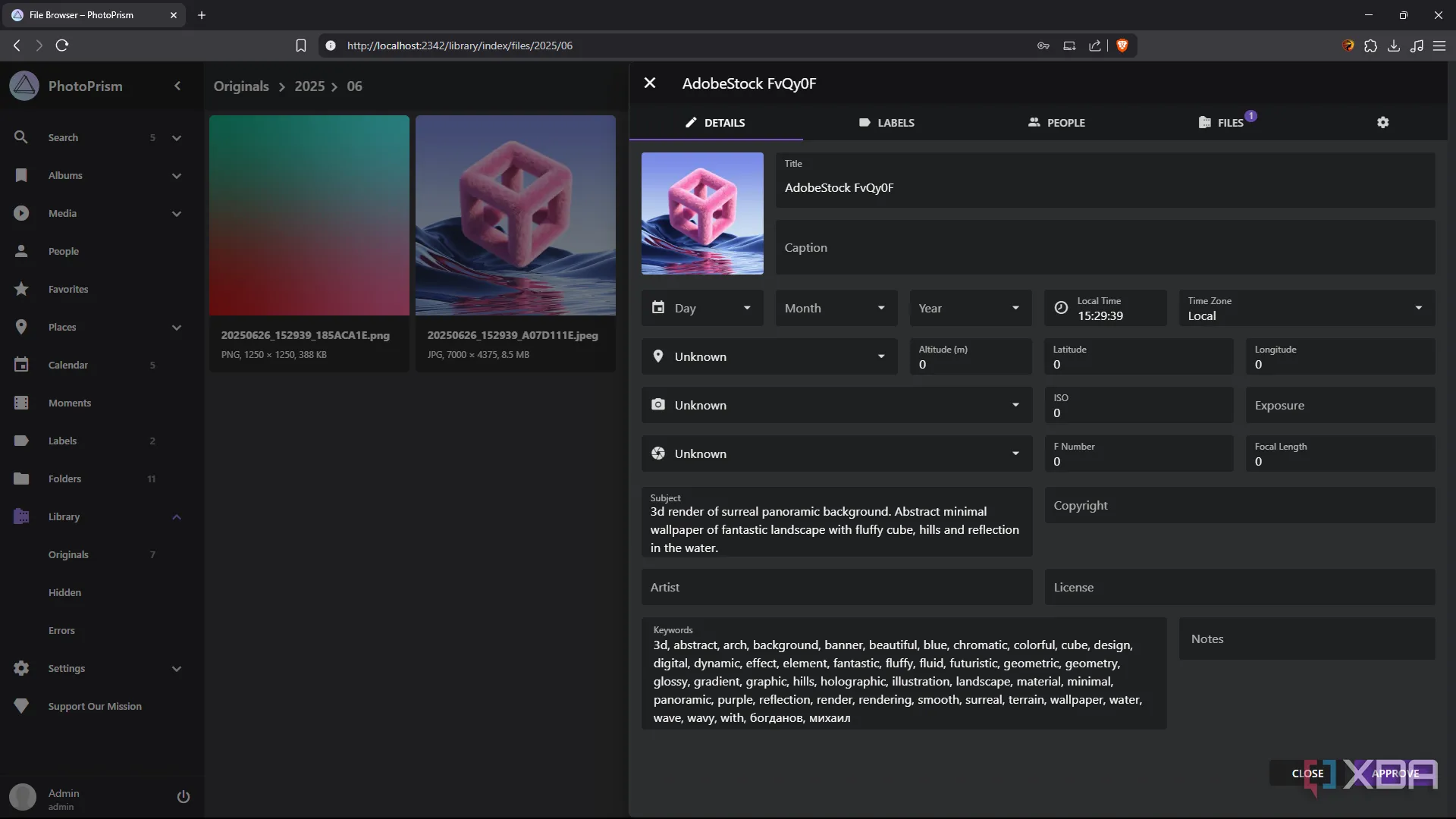Open the Month dropdown
Viewport: 1456px width, 819px height.
835,308
